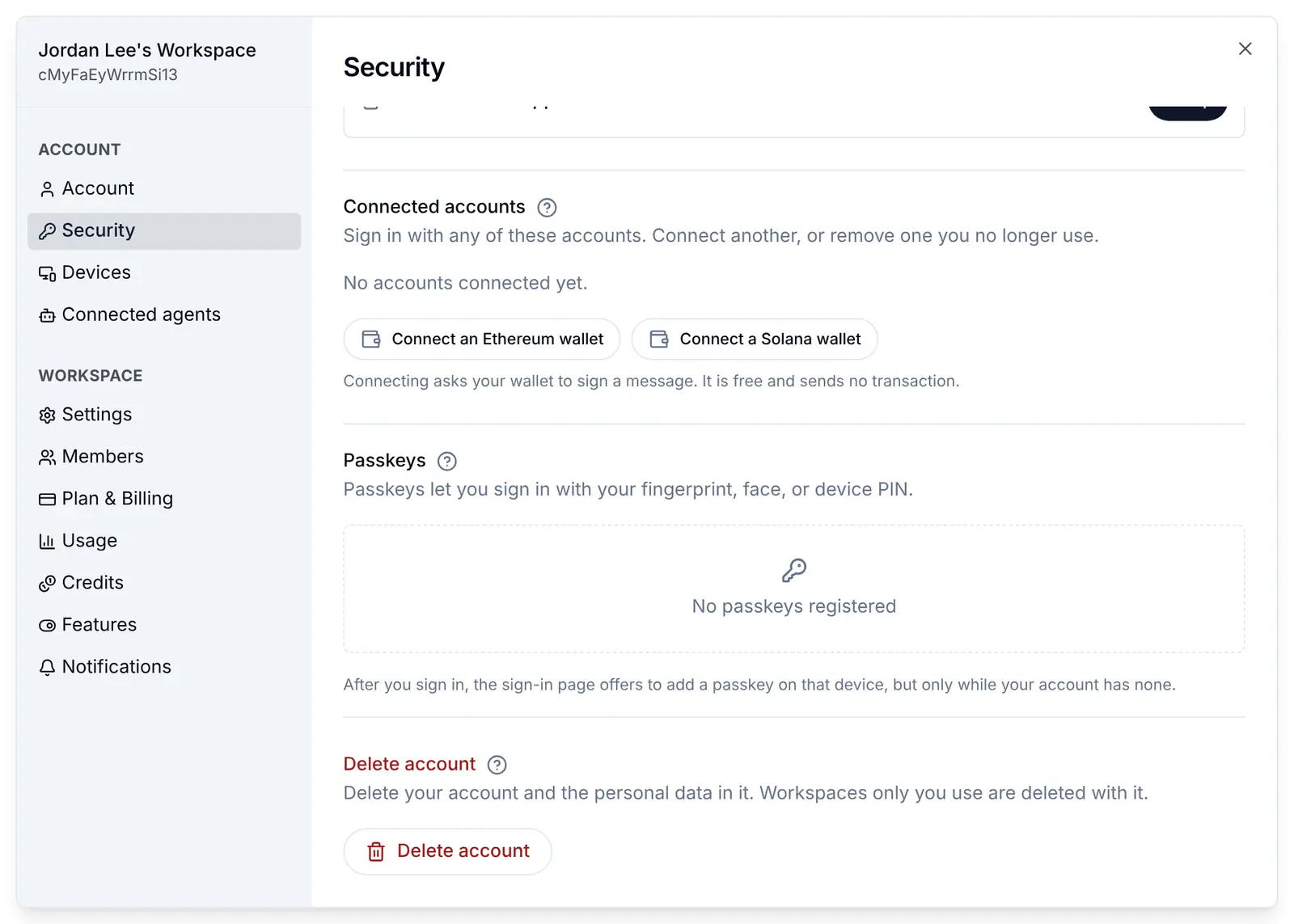The height and width of the screenshot is (924, 1294).
Task: Click the help icon next to Connected accounts
Action: [x=547, y=208]
